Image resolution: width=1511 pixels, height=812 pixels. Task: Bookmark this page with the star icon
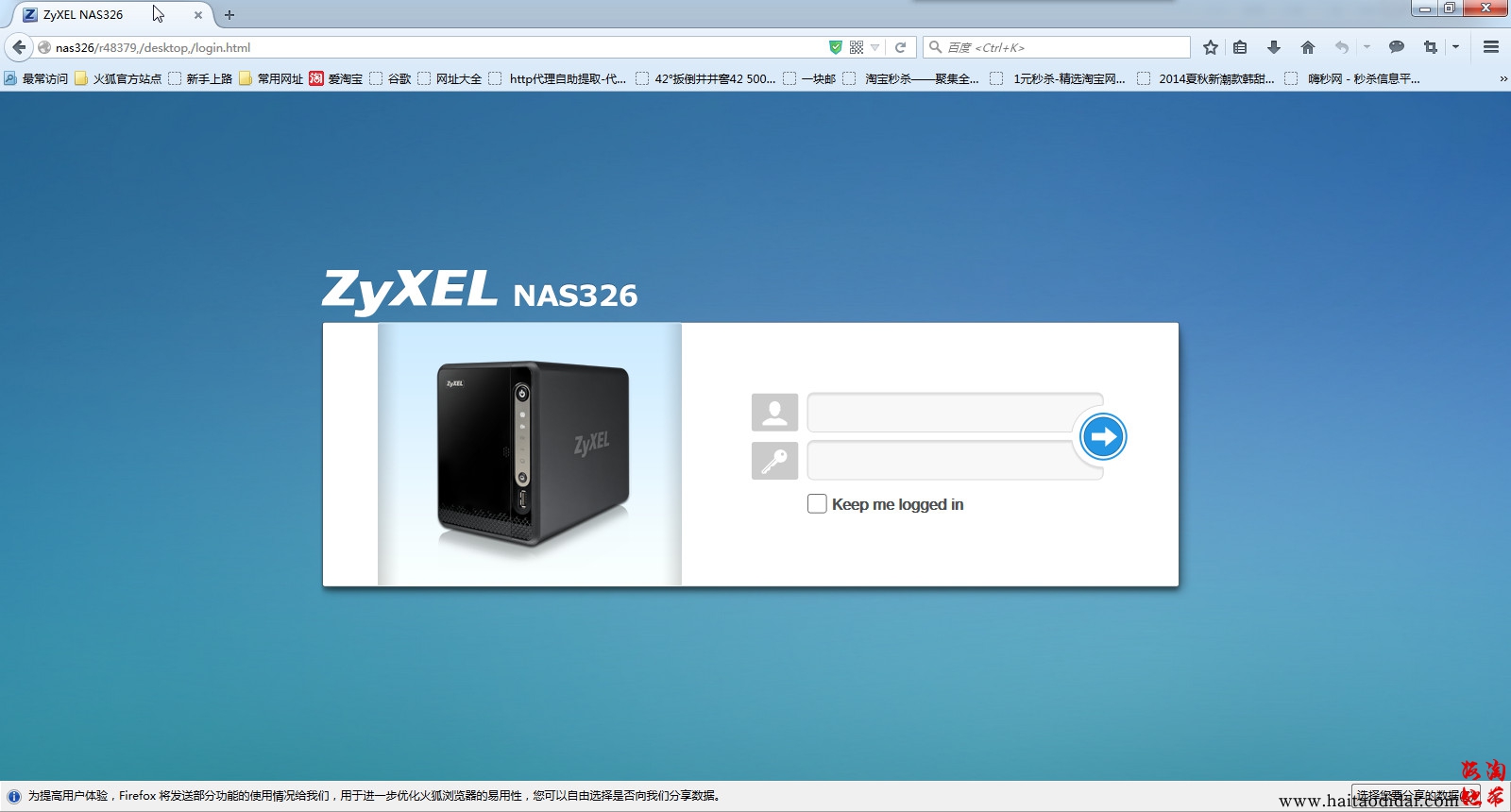[1210, 47]
